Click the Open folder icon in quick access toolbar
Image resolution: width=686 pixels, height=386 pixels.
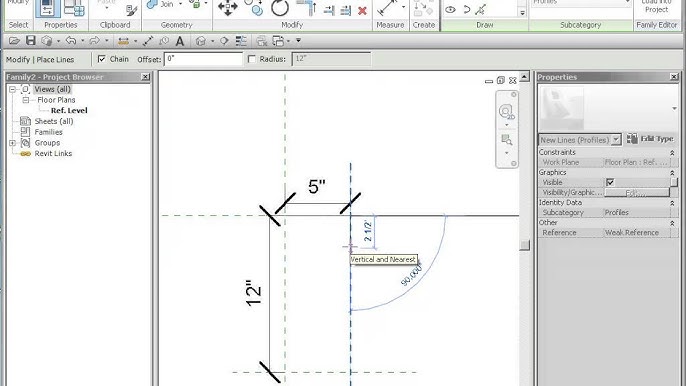pos(14,41)
